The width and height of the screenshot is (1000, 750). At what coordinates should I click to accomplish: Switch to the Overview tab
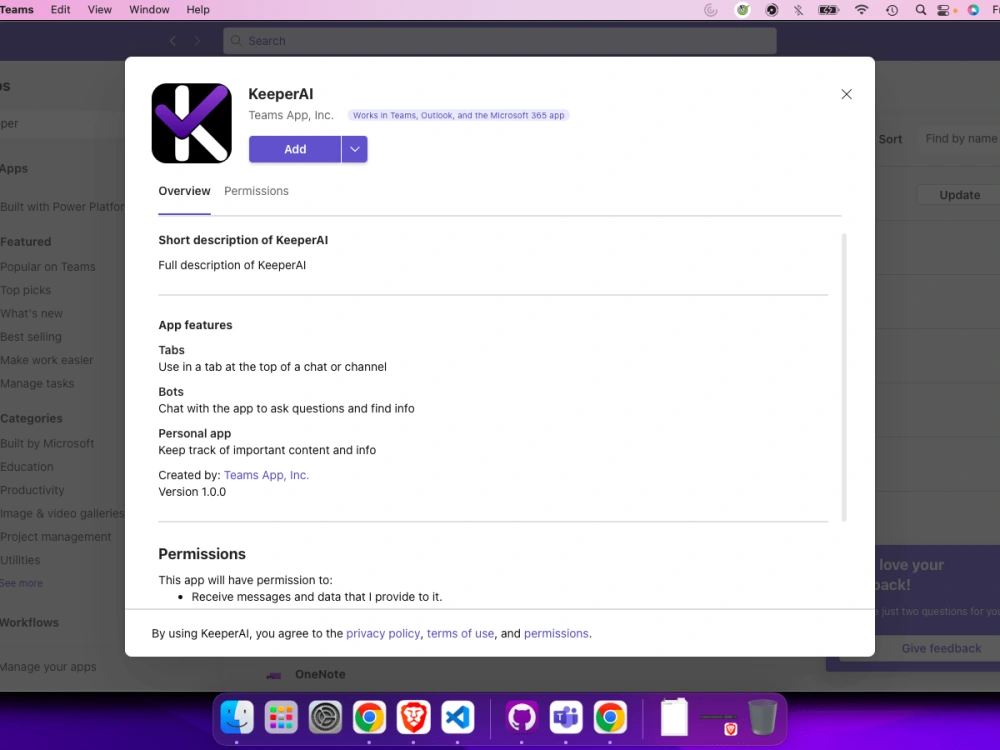(x=184, y=191)
